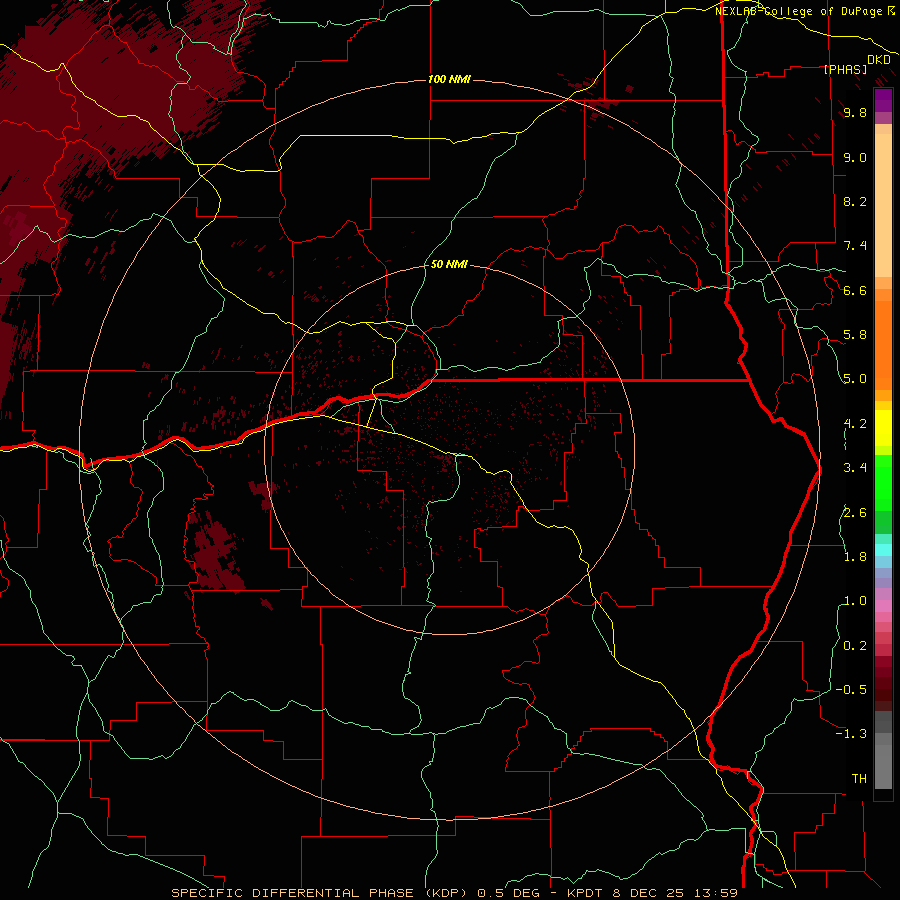The width and height of the screenshot is (900, 900).
Task: Click the -0.5 scale value
Action: point(851,690)
